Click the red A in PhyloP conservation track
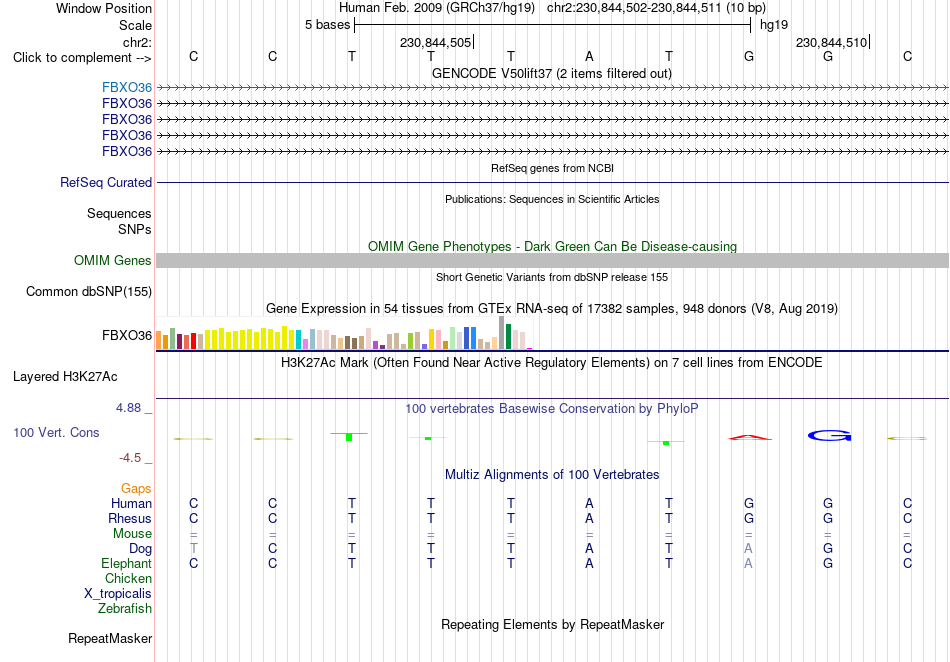 749,437
